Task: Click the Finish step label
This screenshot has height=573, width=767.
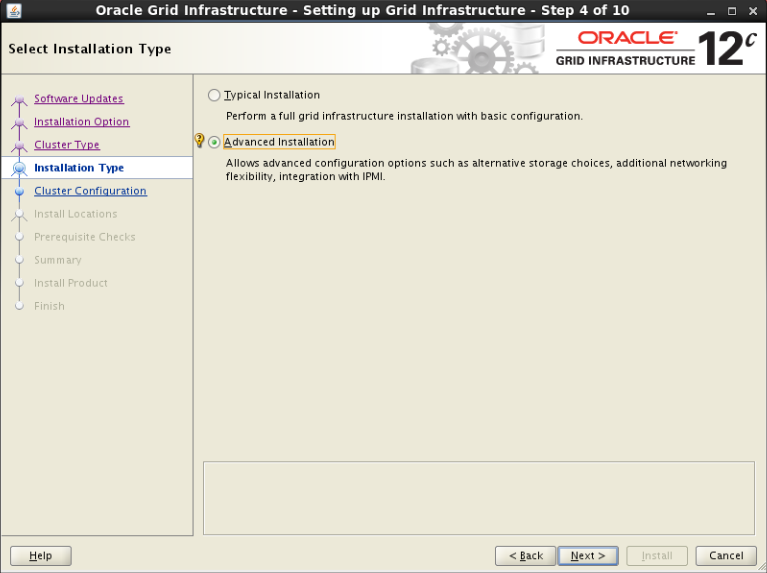Action: [x=49, y=306]
